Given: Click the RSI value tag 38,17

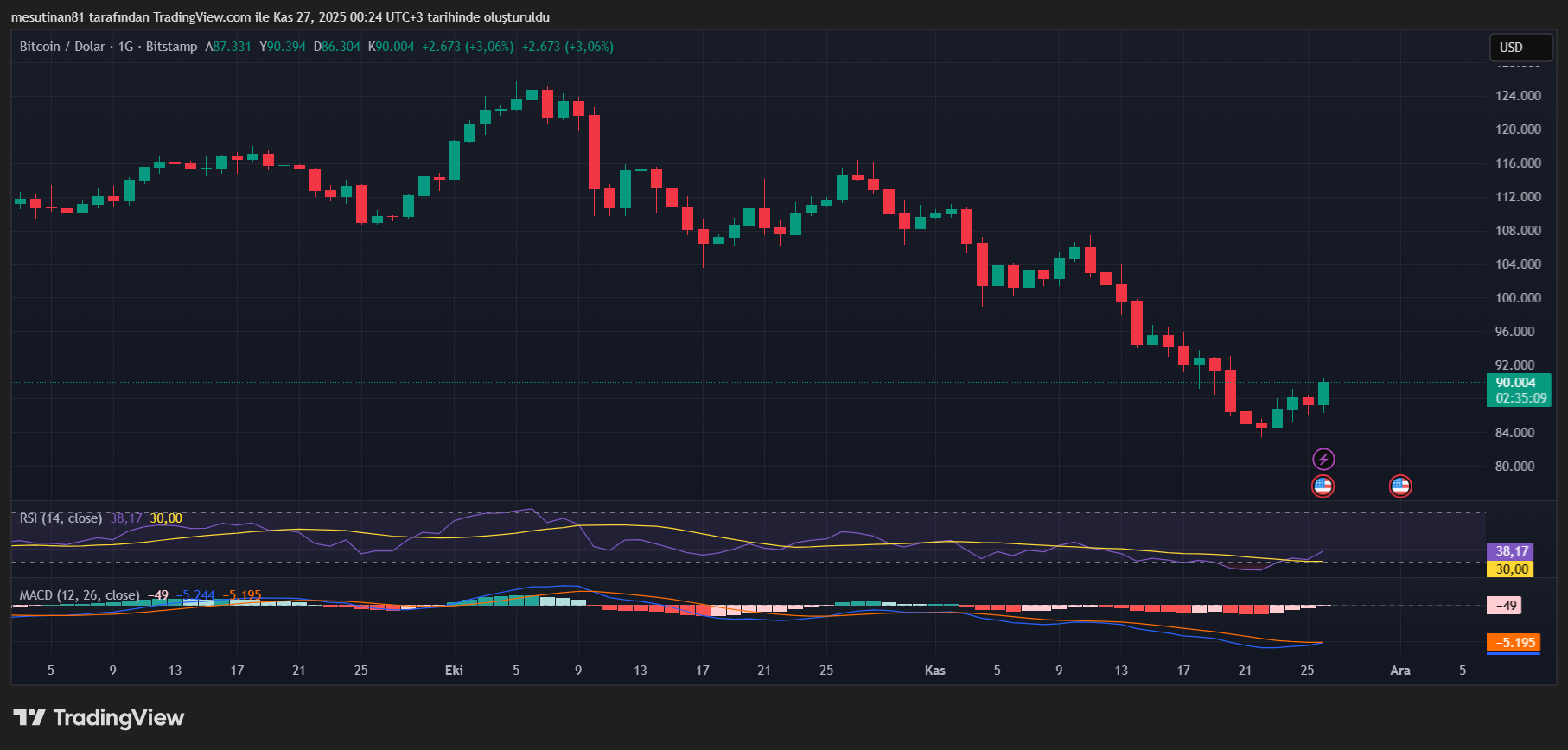Looking at the screenshot, I should 1512,551.
